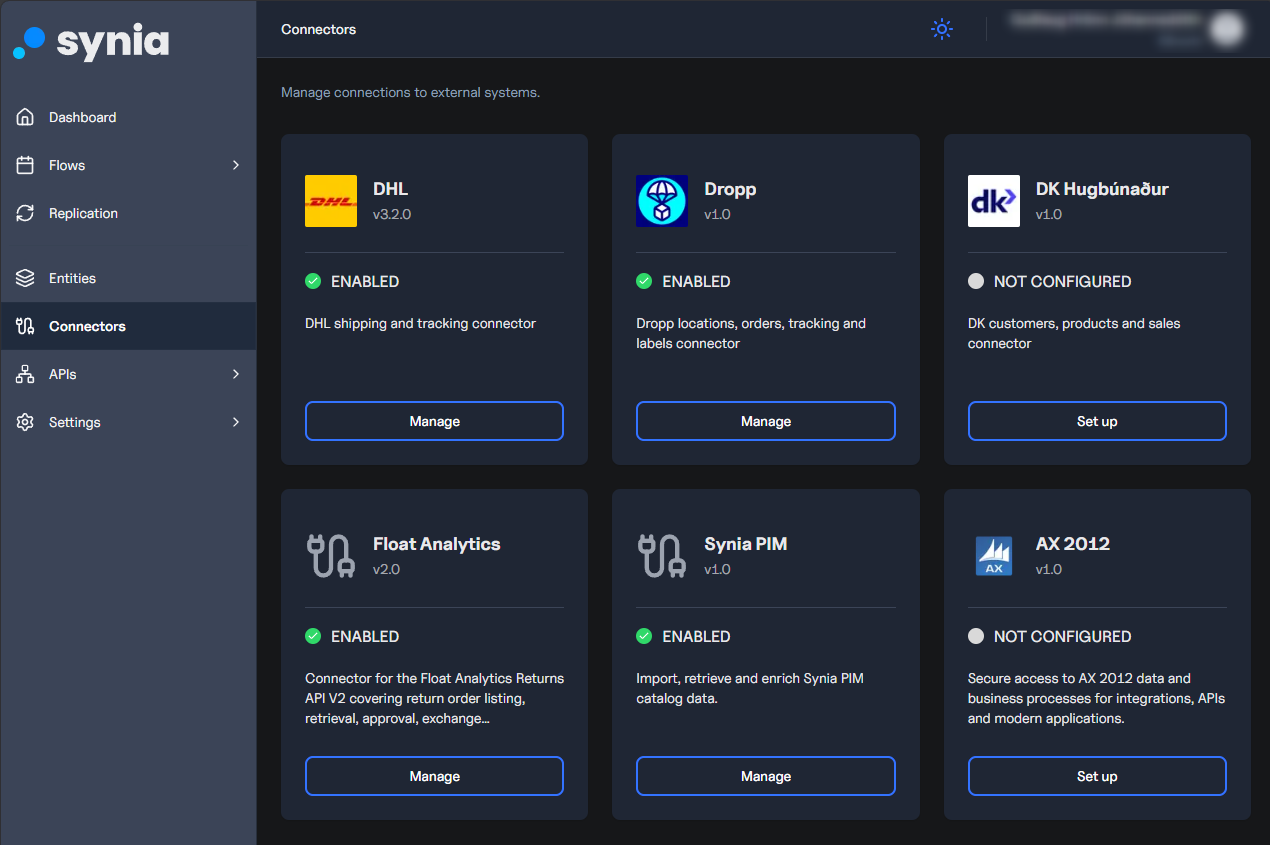Open Dashboard from the sidebar
1270x845 pixels.
(128, 117)
